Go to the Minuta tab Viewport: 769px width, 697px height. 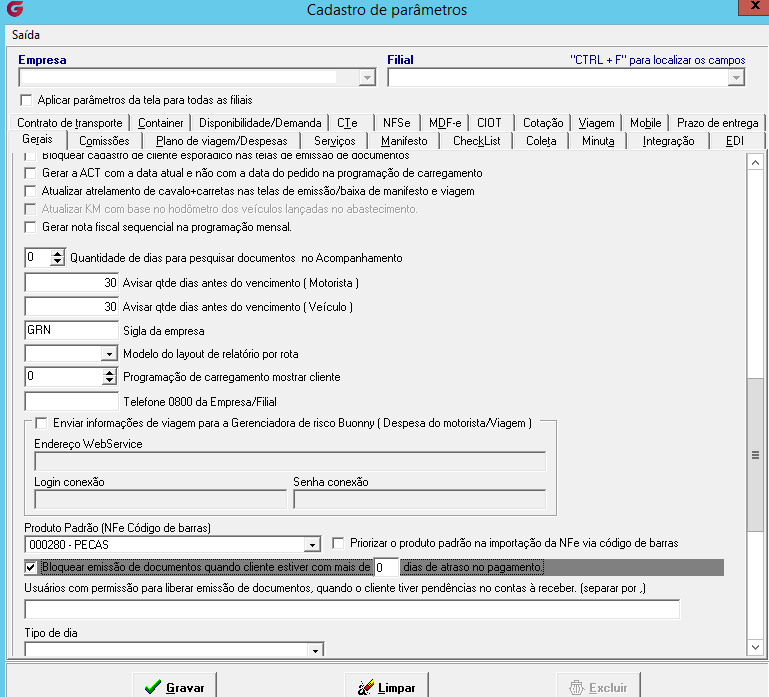click(598, 141)
